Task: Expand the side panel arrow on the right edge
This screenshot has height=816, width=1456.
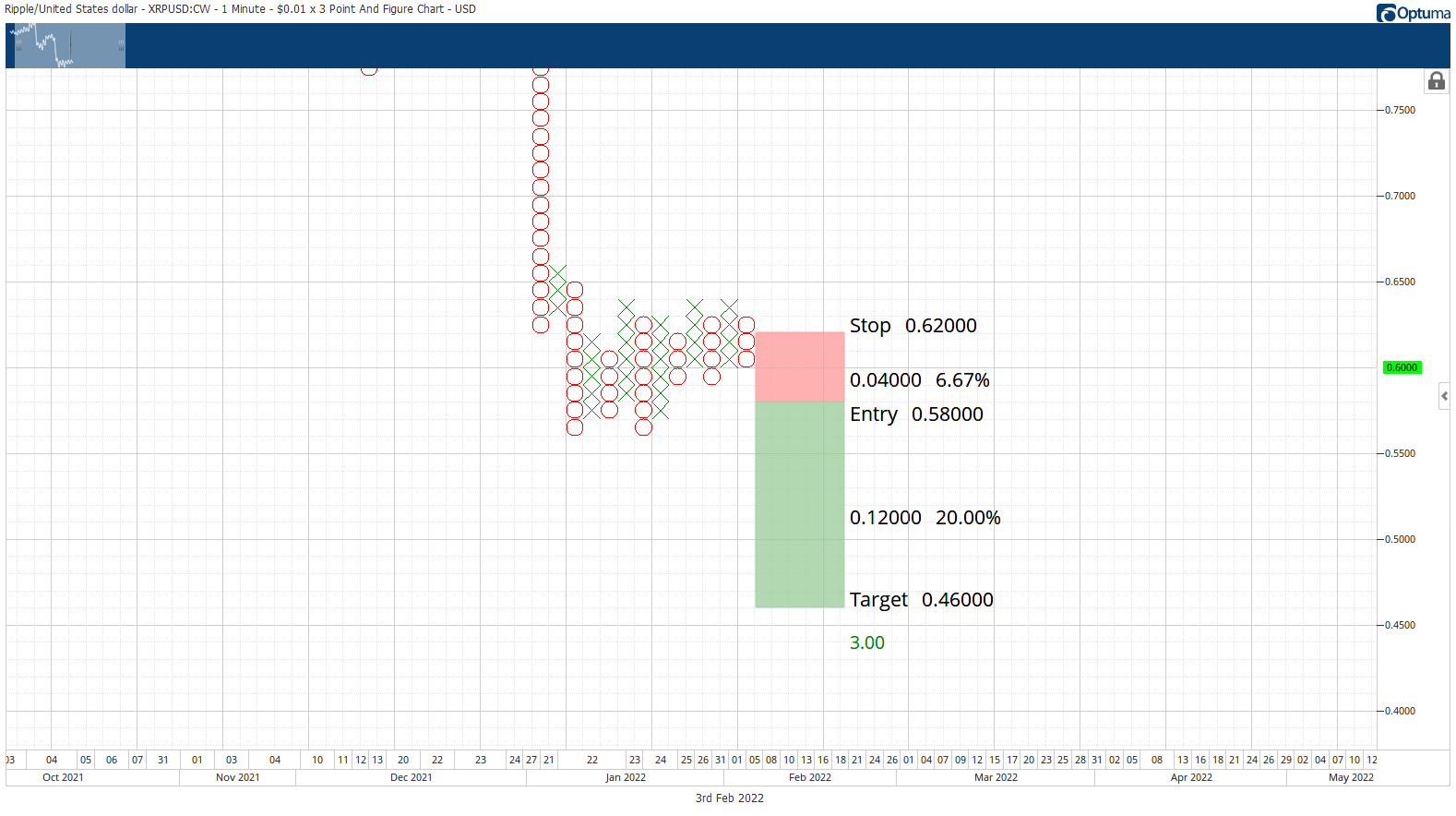Action: [x=1444, y=396]
